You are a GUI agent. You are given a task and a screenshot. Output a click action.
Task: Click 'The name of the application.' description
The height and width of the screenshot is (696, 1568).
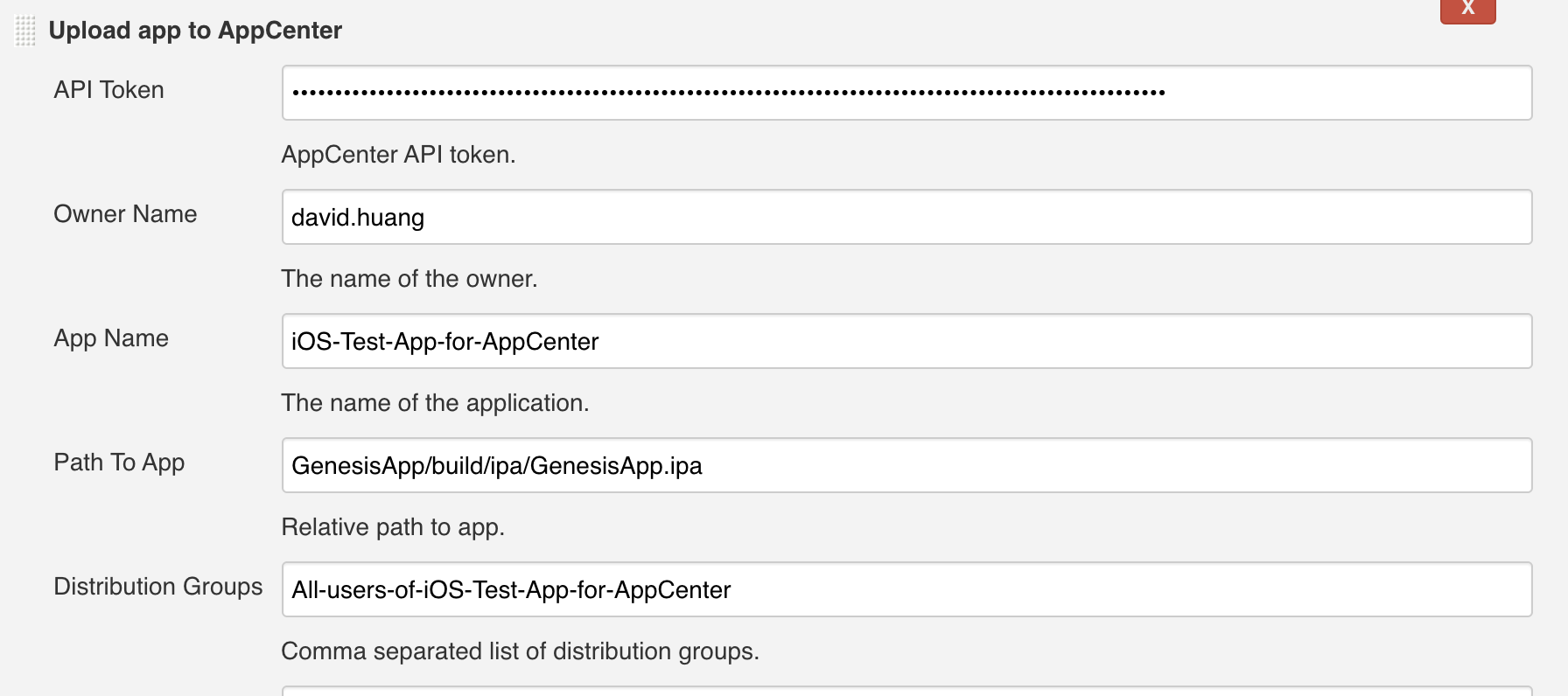(435, 403)
